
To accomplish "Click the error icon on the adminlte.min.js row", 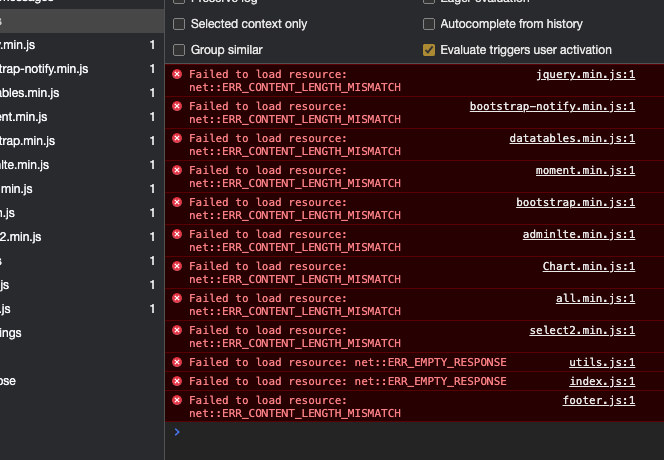I will (177, 234).
